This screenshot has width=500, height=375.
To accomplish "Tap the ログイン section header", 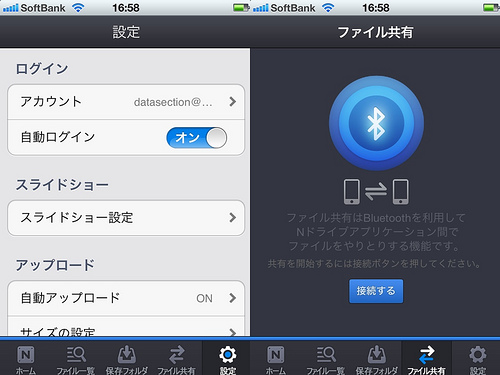I will [42, 69].
